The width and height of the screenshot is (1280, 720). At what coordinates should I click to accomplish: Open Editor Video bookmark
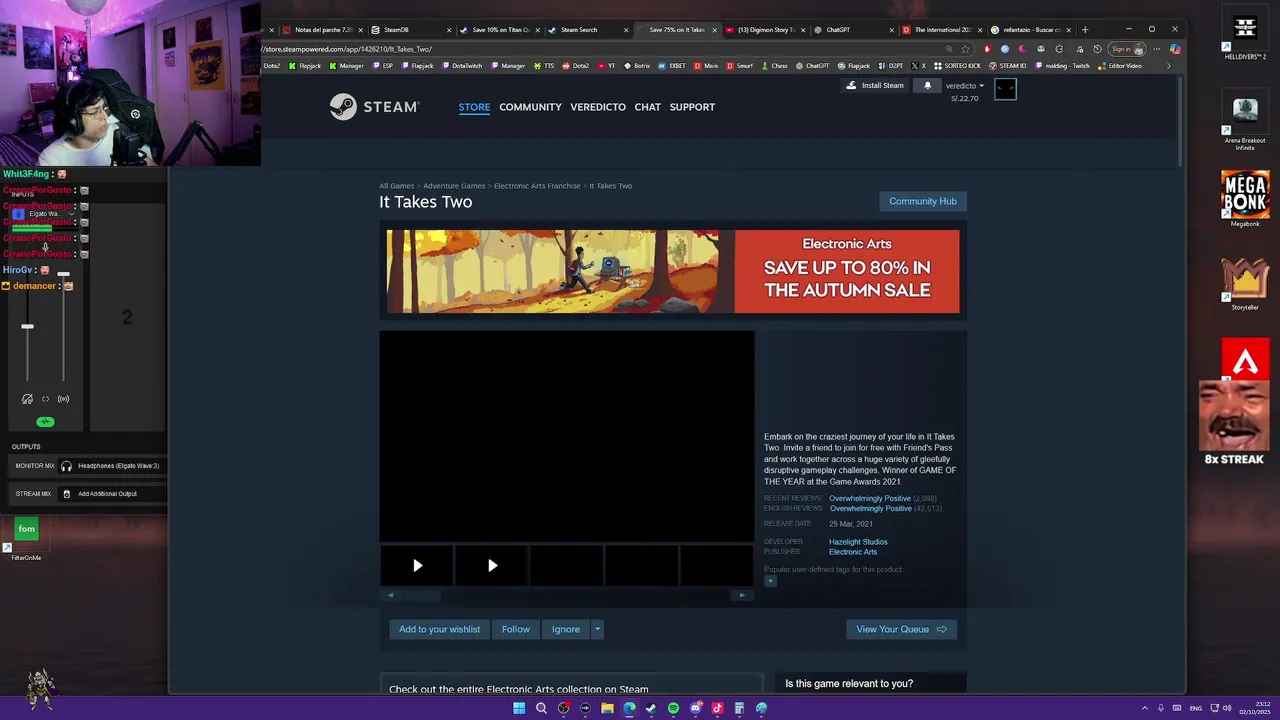tap(1120, 66)
